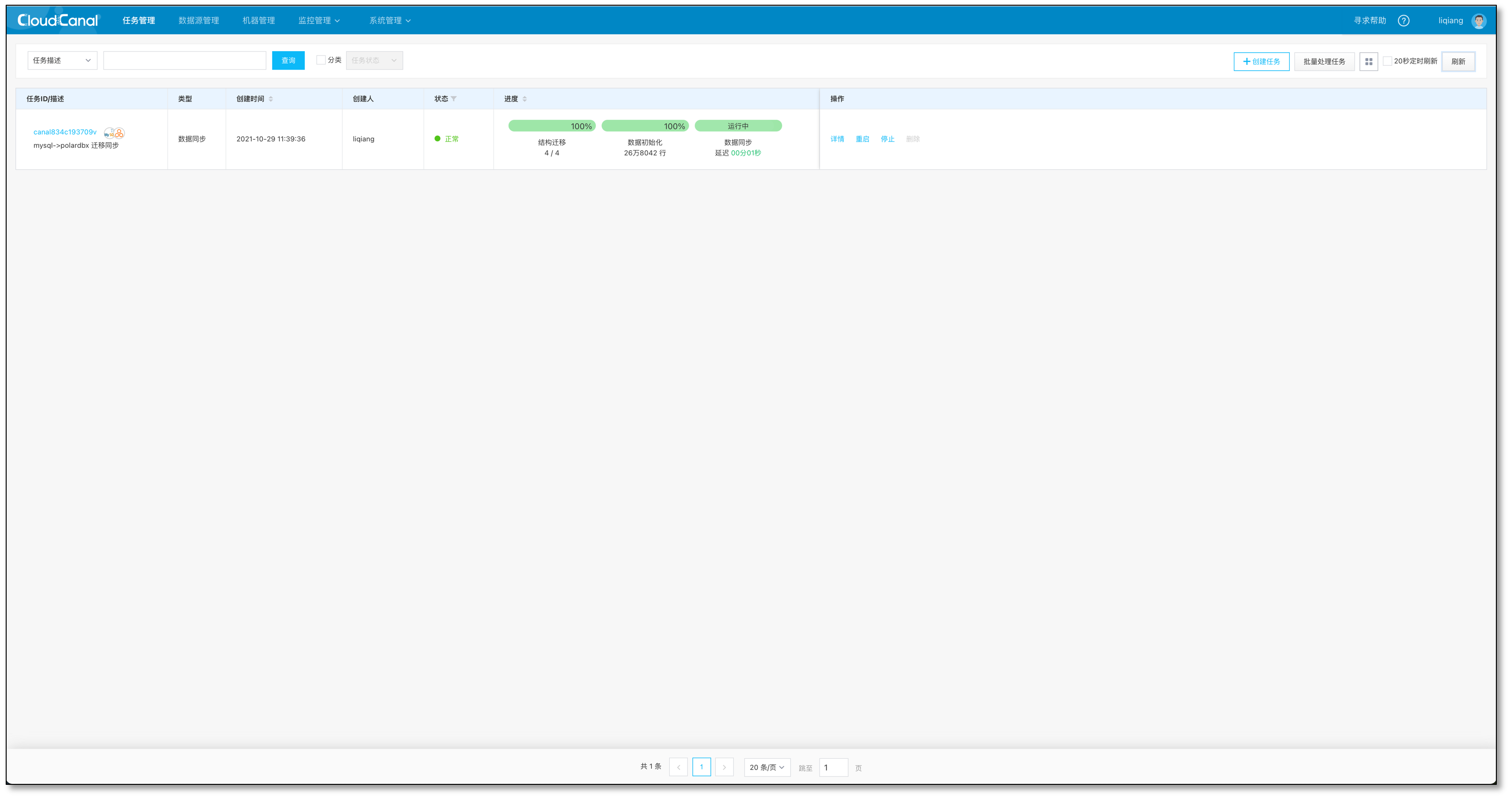This screenshot has height=800, width=1512.
Task: Click the CloudCanal logo
Action: (x=58, y=20)
